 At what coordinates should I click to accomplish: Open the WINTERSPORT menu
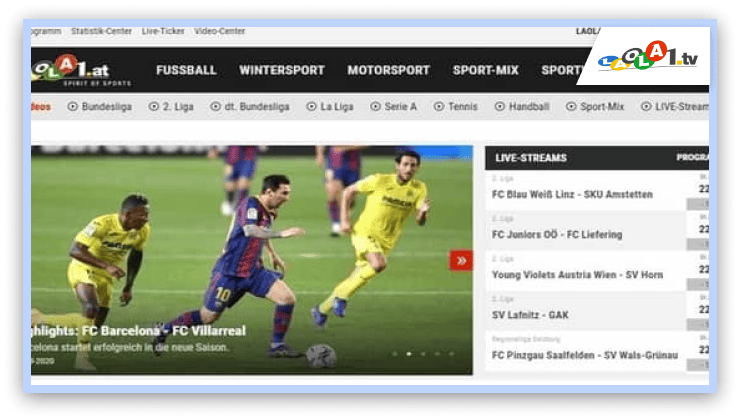(282, 70)
